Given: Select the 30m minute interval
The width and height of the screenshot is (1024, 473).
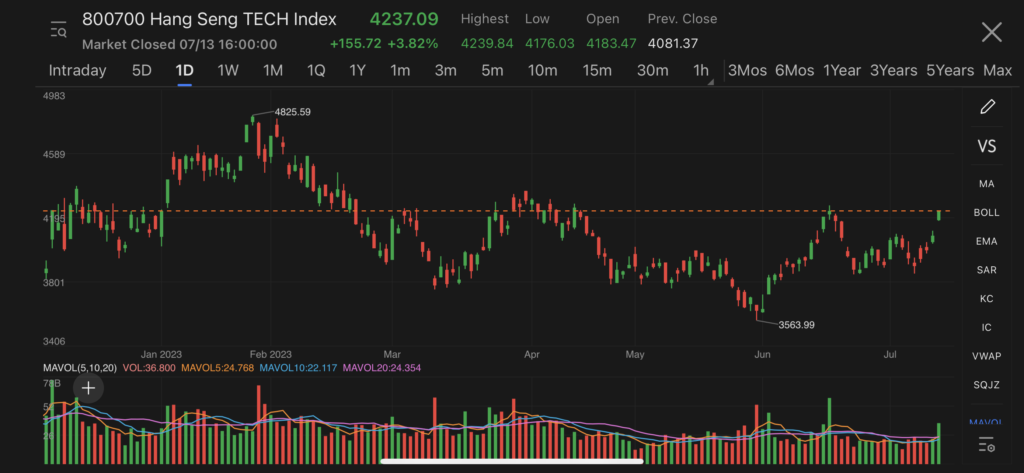Looking at the screenshot, I should coord(652,71).
